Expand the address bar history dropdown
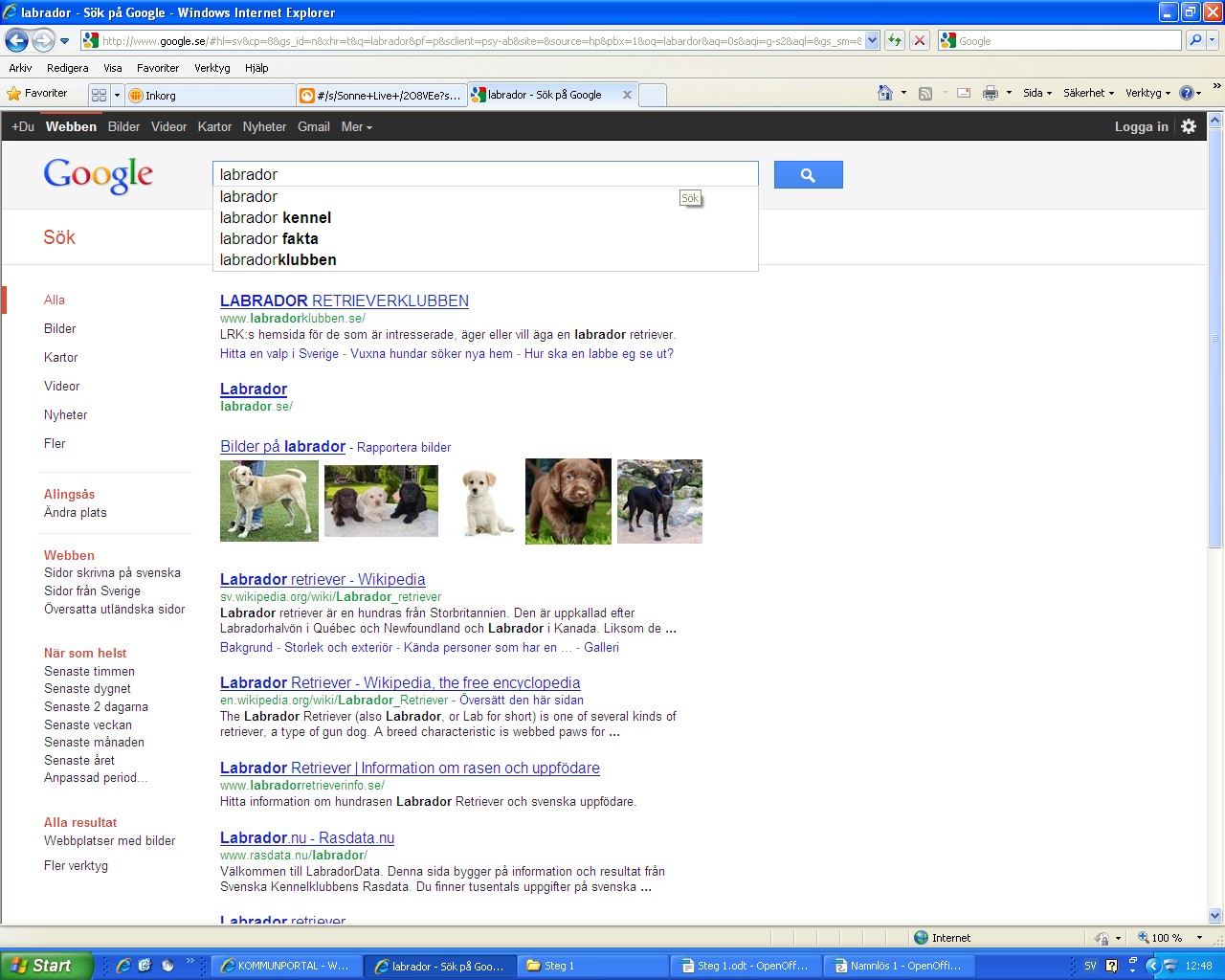The image size is (1225, 980). pos(872,41)
